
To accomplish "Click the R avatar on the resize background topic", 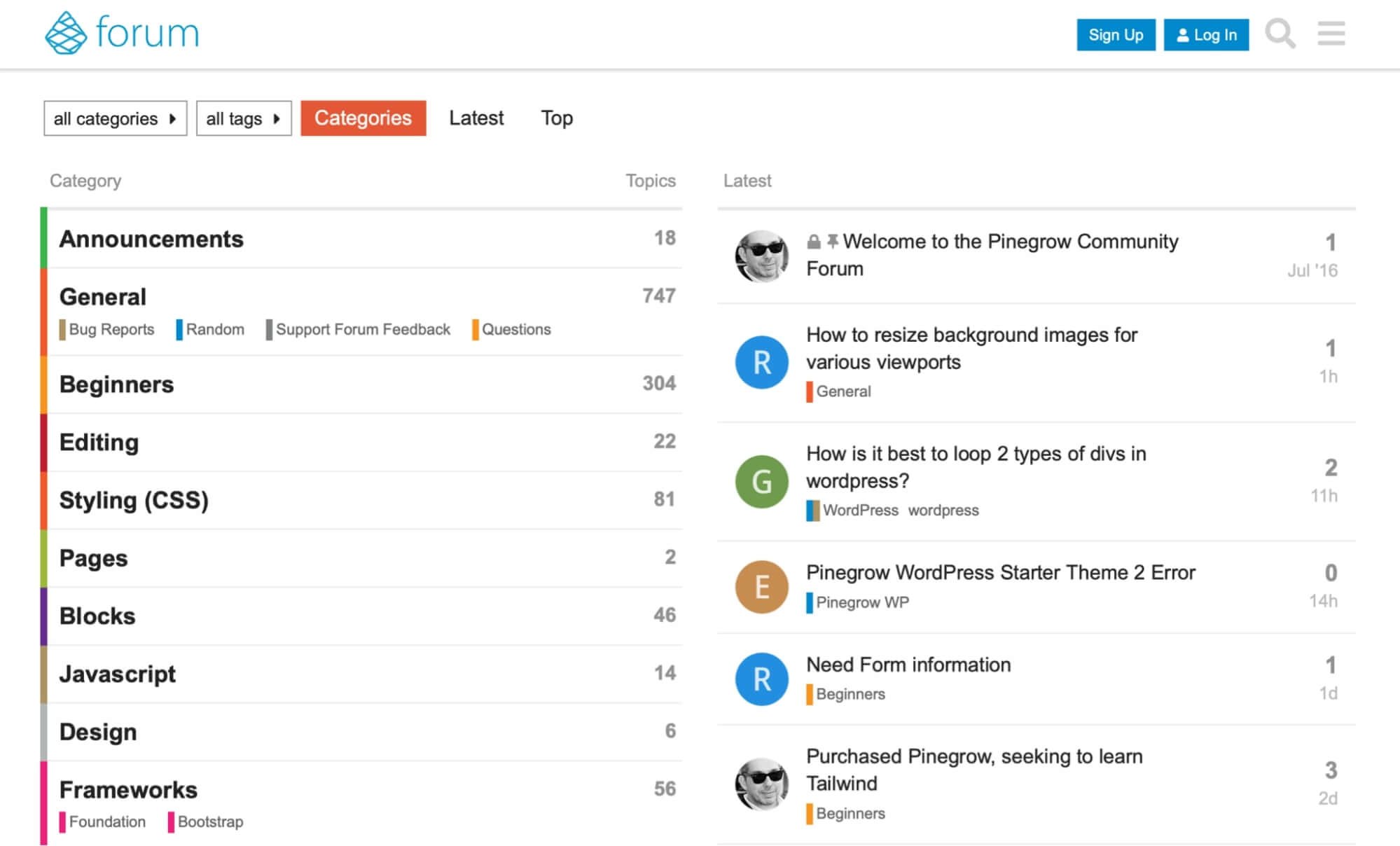I will 762,363.
